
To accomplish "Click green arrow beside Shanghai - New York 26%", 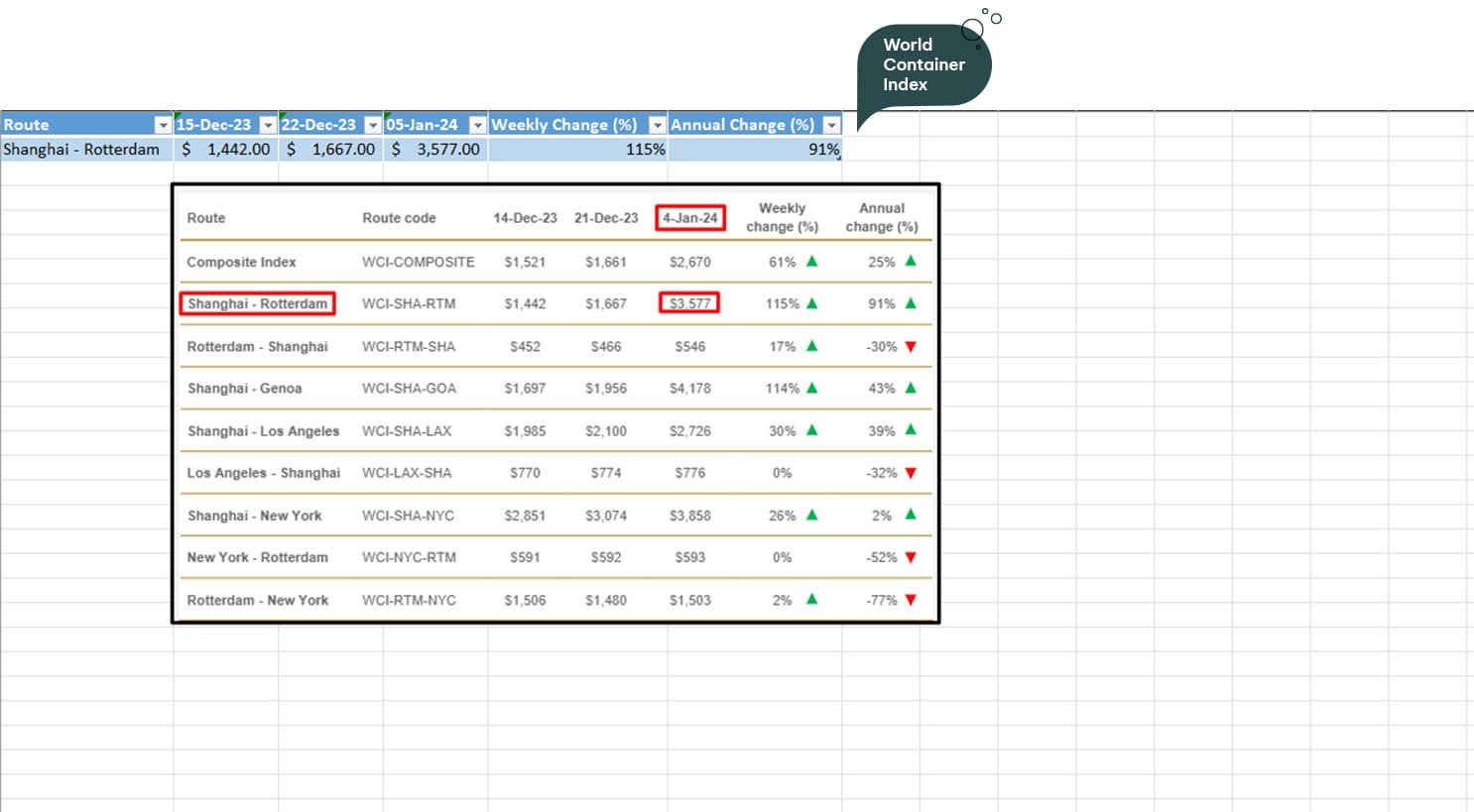I will click(811, 516).
